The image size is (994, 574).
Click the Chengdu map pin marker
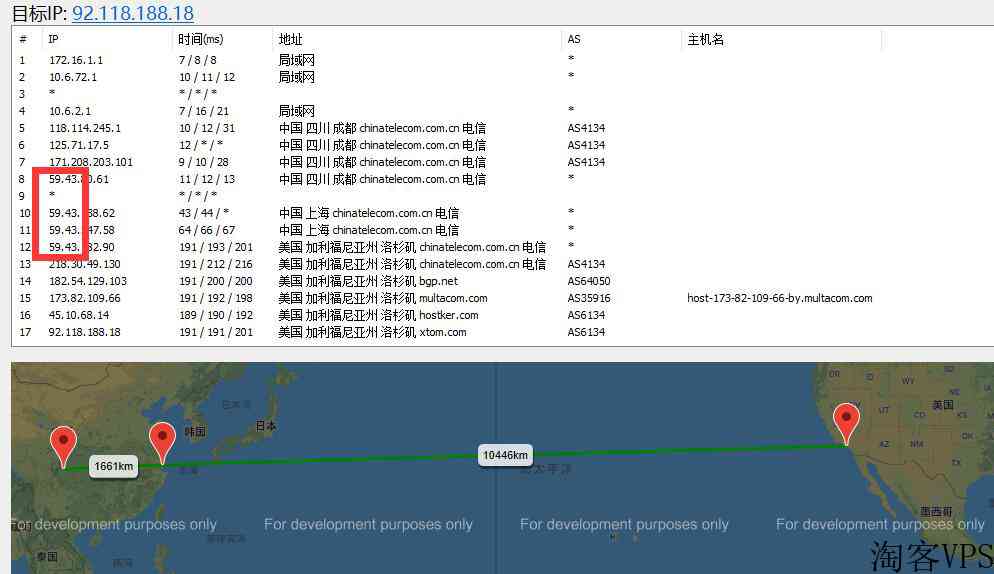(63, 447)
